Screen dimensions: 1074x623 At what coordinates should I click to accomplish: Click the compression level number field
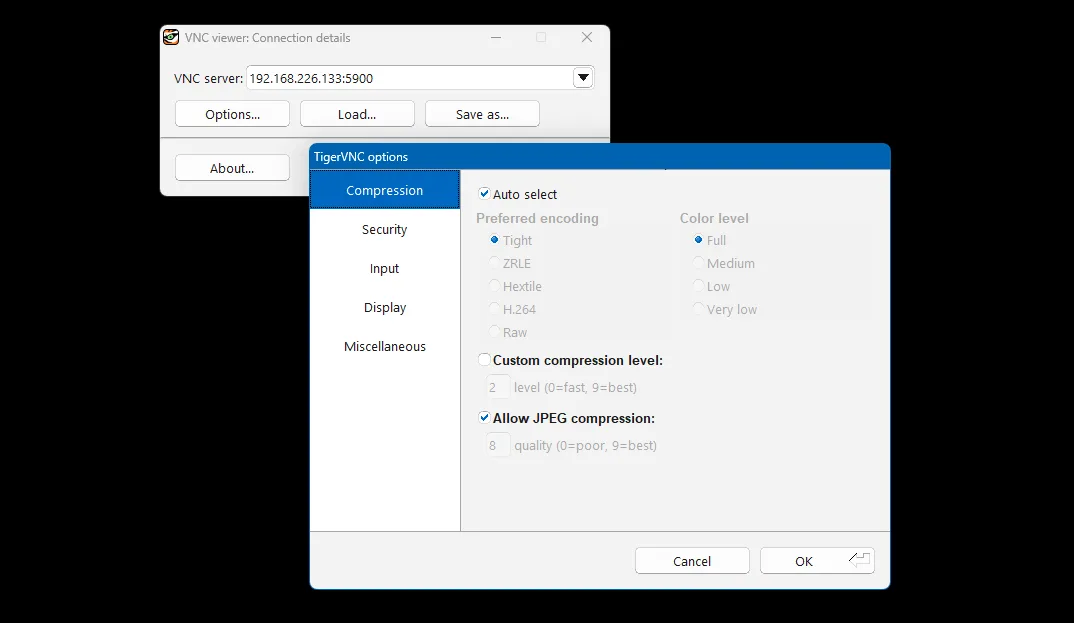click(x=498, y=387)
